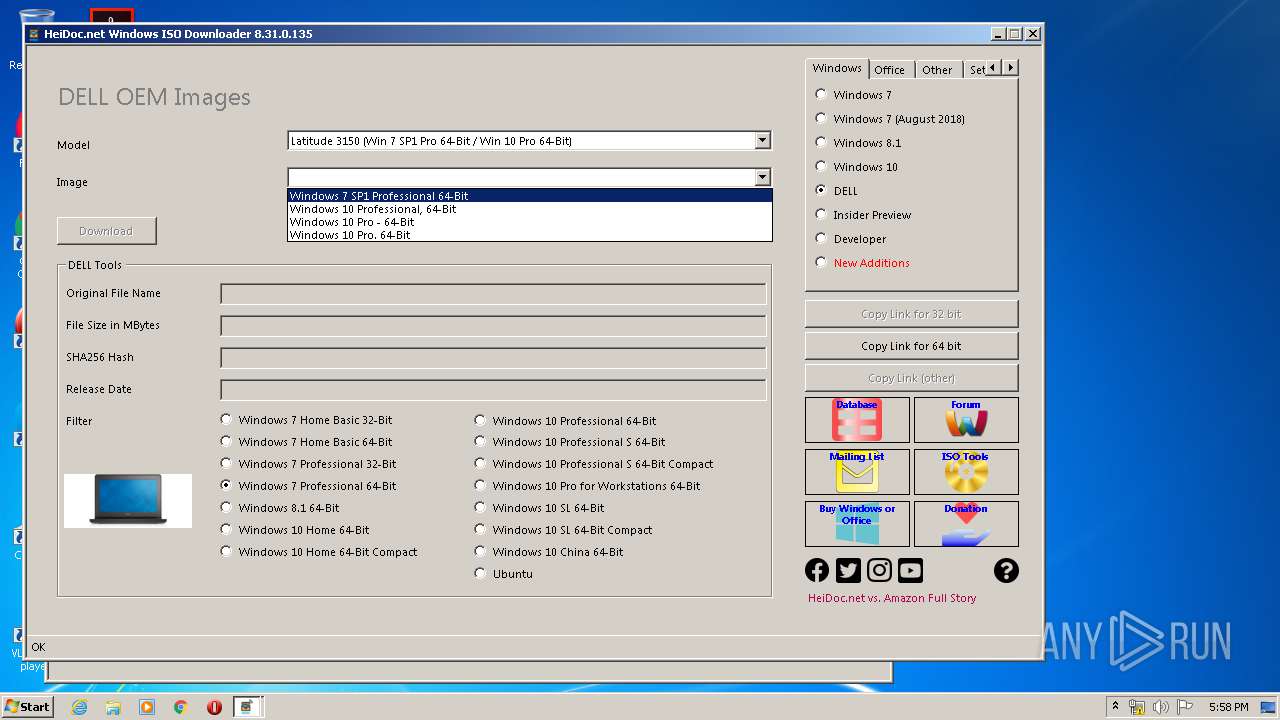Screen dimensions: 1280x720
Task: Switch to the Windows tab
Action: click(x=837, y=68)
